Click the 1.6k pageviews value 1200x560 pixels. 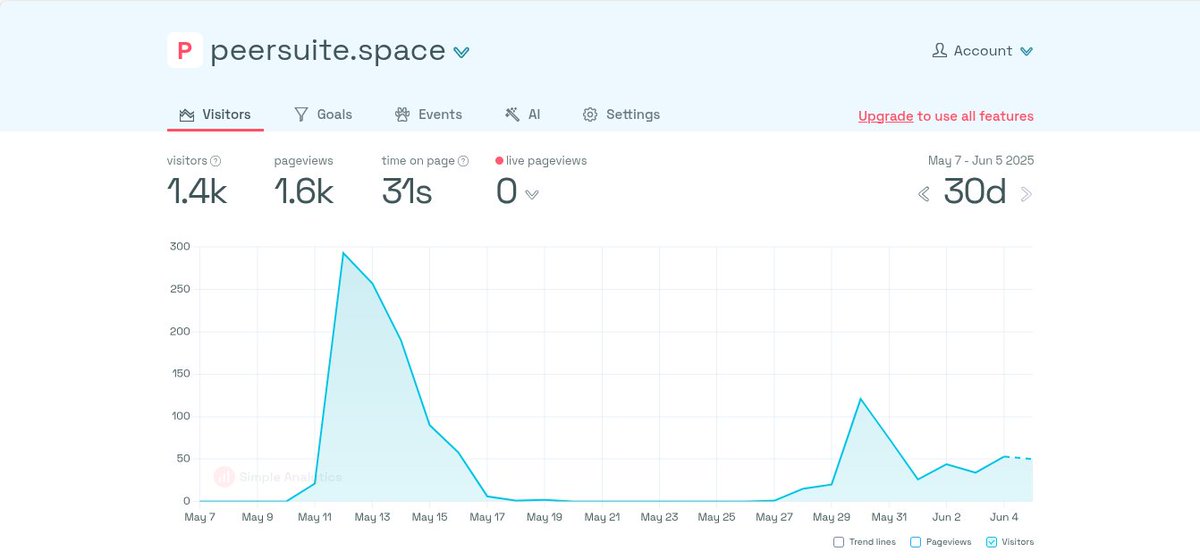tap(304, 191)
